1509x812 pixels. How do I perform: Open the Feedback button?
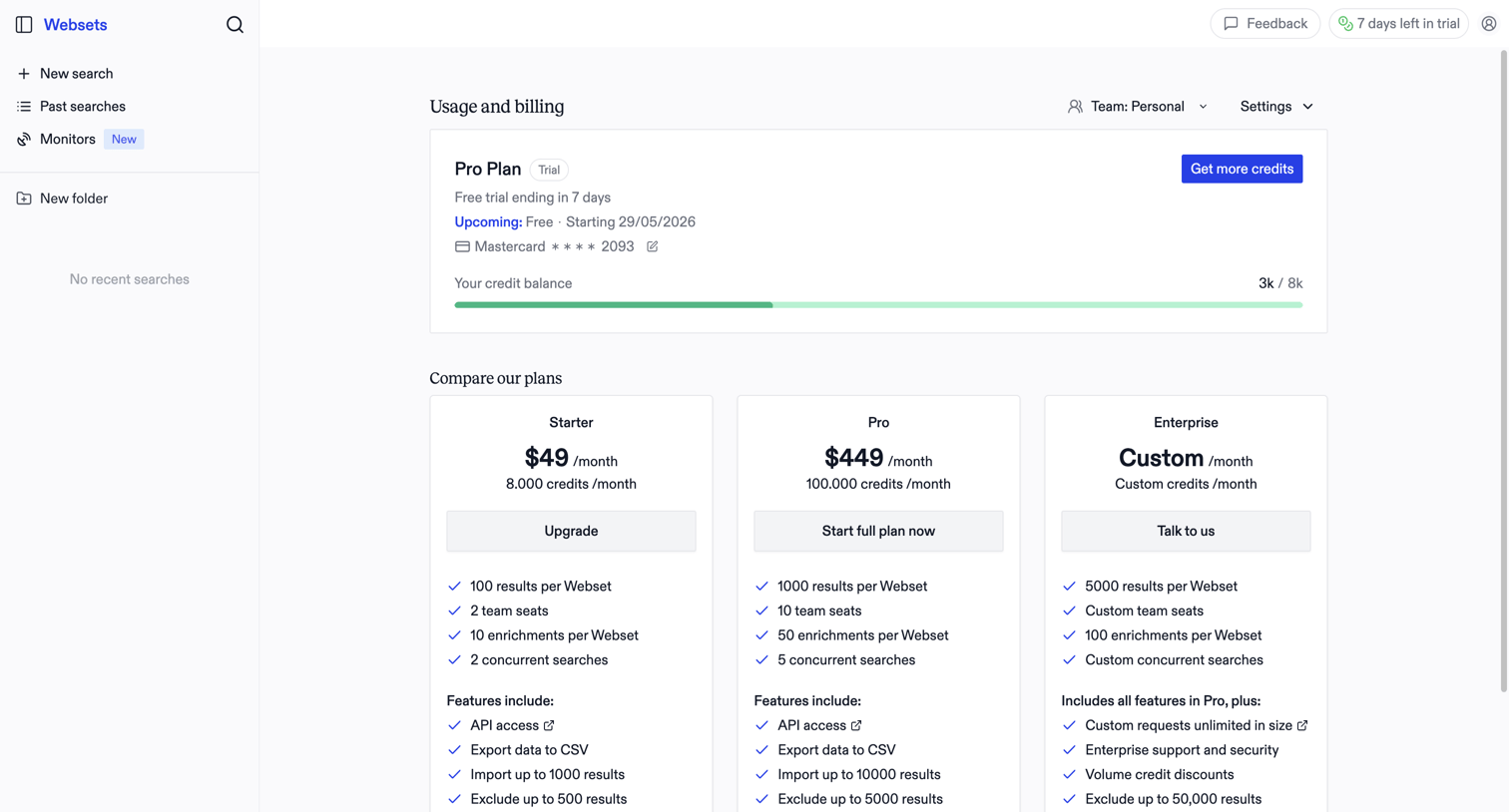click(x=1265, y=24)
